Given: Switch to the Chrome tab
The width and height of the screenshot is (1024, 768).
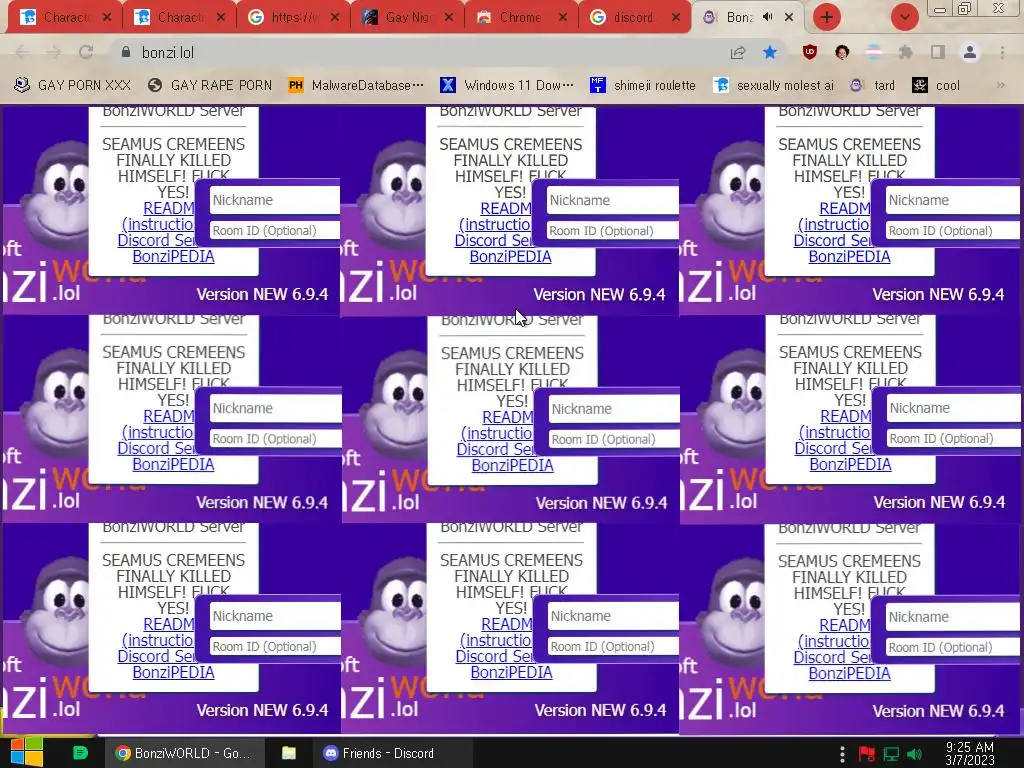Looking at the screenshot, I should tap(521, 18).
